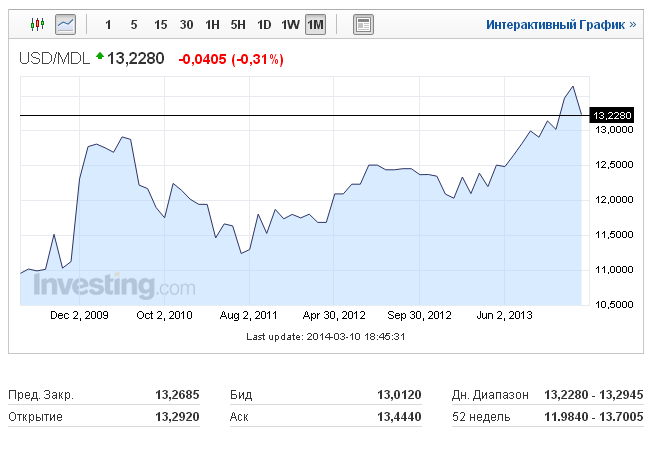Set chart interval to 30 minutes
This screenshot has width=653, height=454.
186,25
